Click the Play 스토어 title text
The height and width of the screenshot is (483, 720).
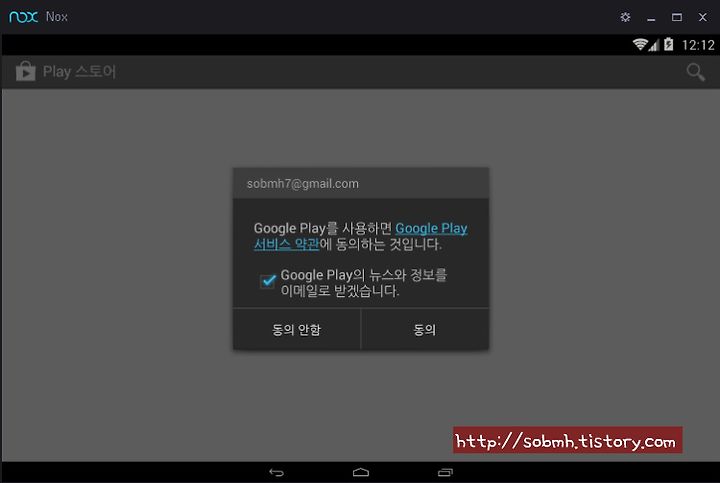pos(79,72)
